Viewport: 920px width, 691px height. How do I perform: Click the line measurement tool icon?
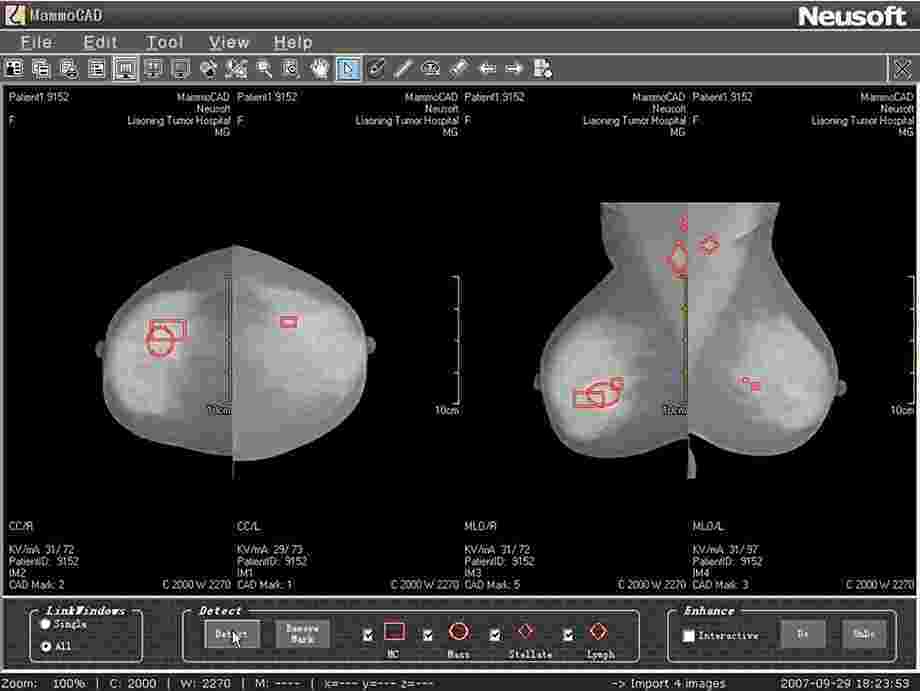(403, 69)
